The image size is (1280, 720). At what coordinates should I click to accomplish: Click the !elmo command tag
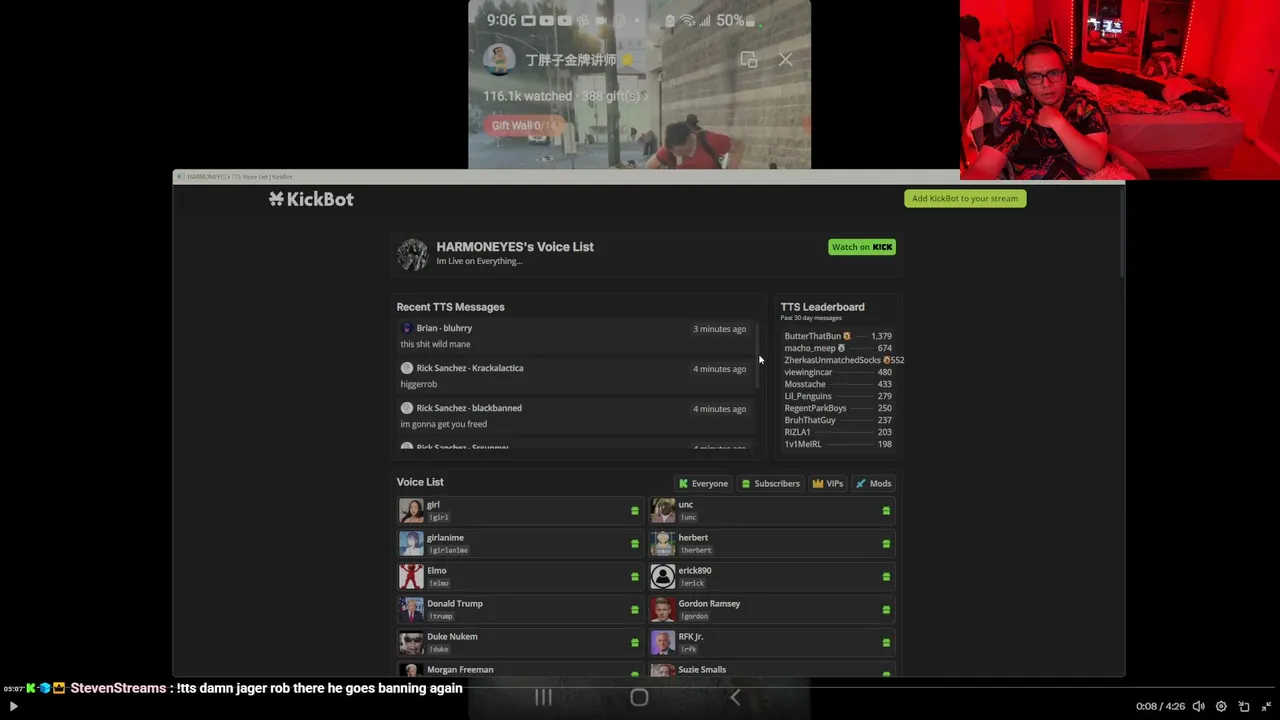pyautogui.click(x=438, y=583)
